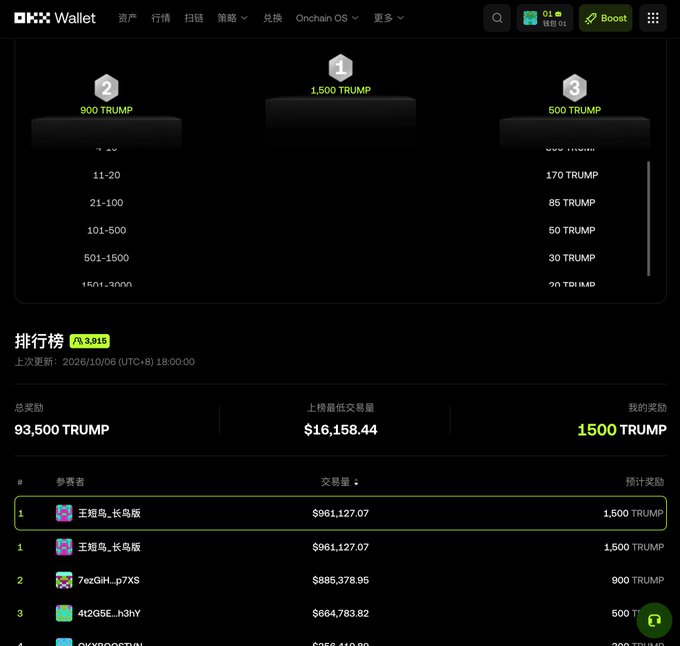Click the rank 3 medal badge

tap(575, 88)
